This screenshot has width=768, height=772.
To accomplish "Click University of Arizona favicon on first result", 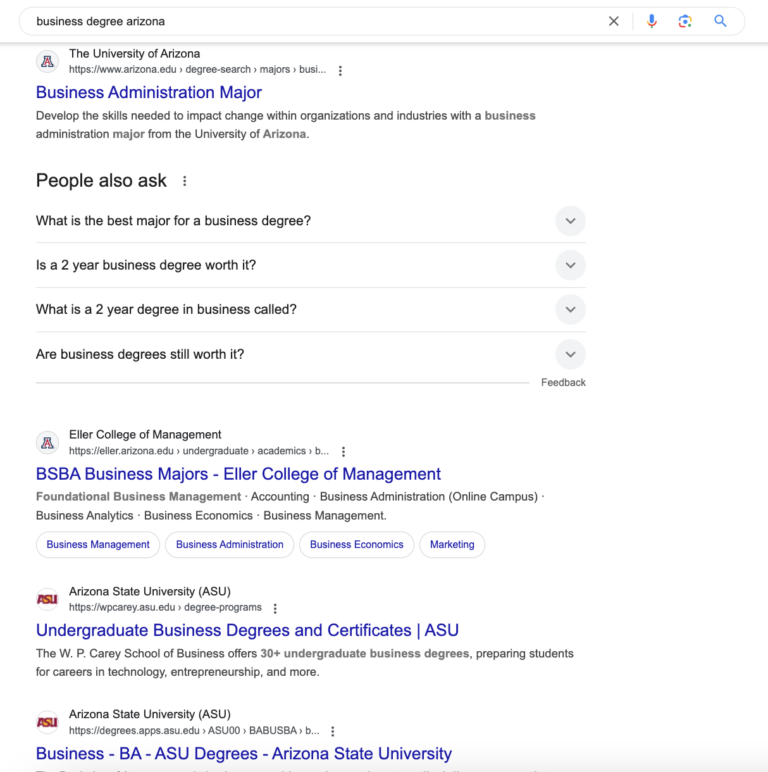I will (48, 62).
